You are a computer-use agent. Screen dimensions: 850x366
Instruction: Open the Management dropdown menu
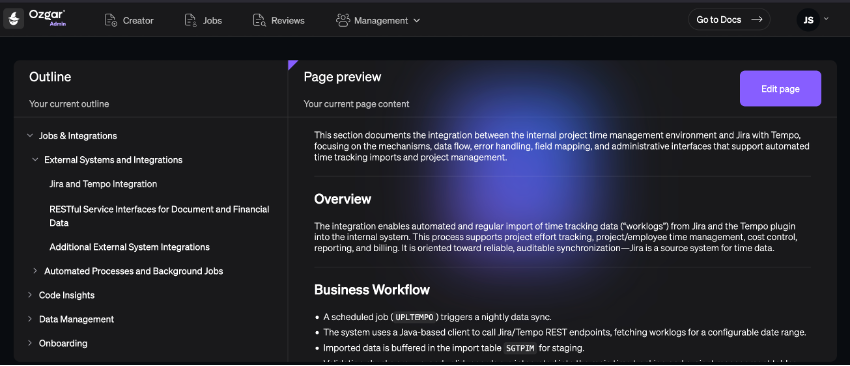[x=378, y=21]
